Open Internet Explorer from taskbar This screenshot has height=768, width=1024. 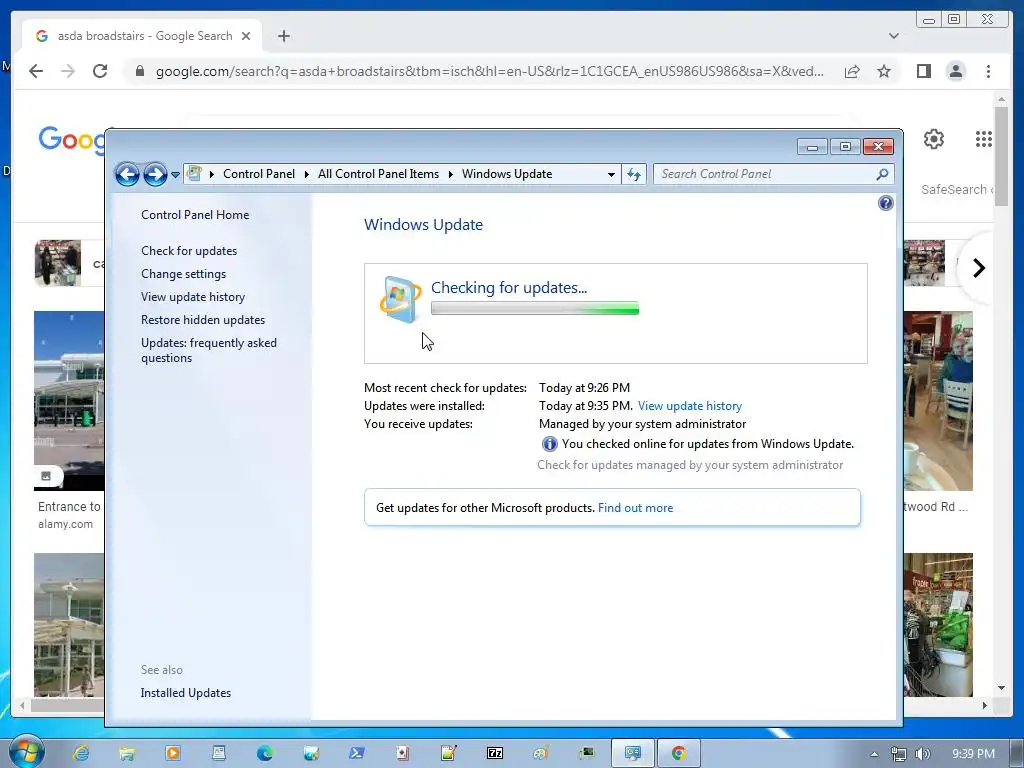click(81, 753)
